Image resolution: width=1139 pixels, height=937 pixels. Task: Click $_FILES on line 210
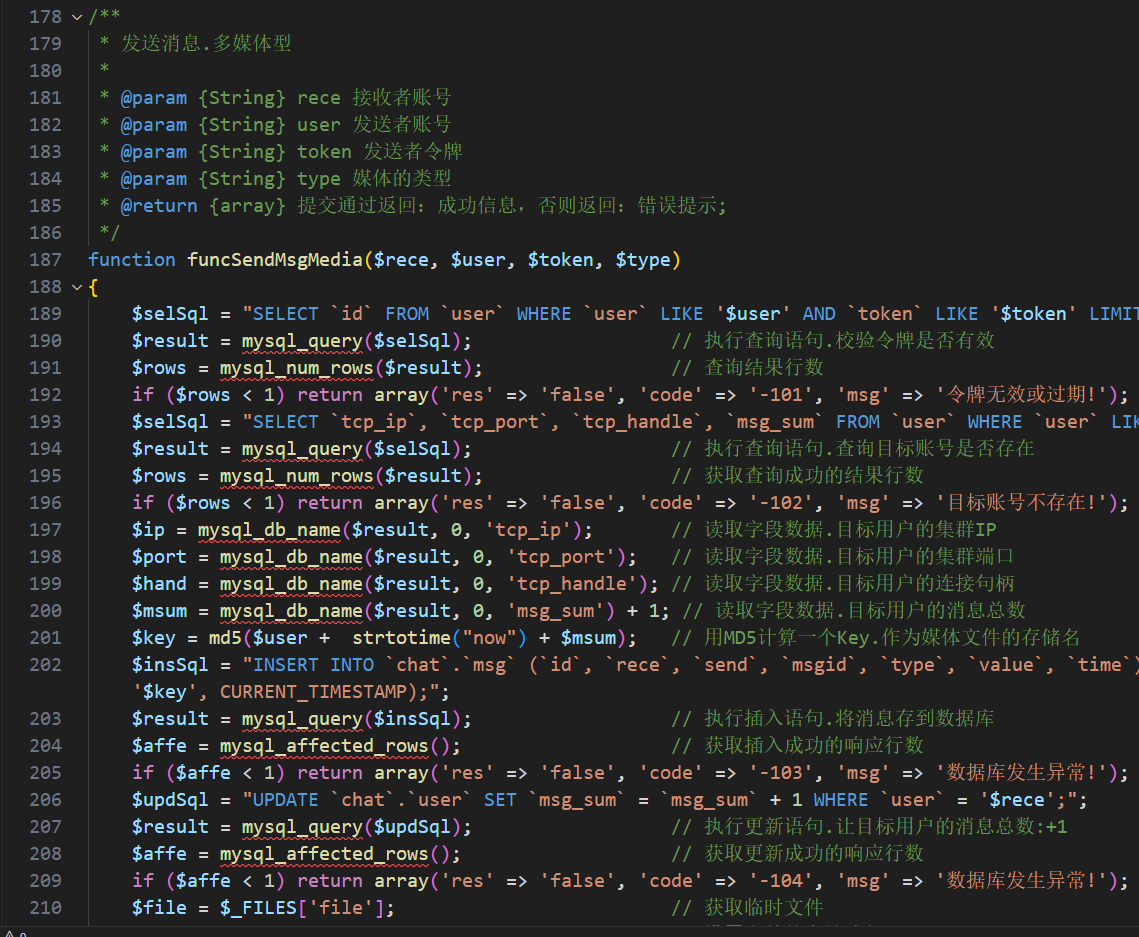258,908
